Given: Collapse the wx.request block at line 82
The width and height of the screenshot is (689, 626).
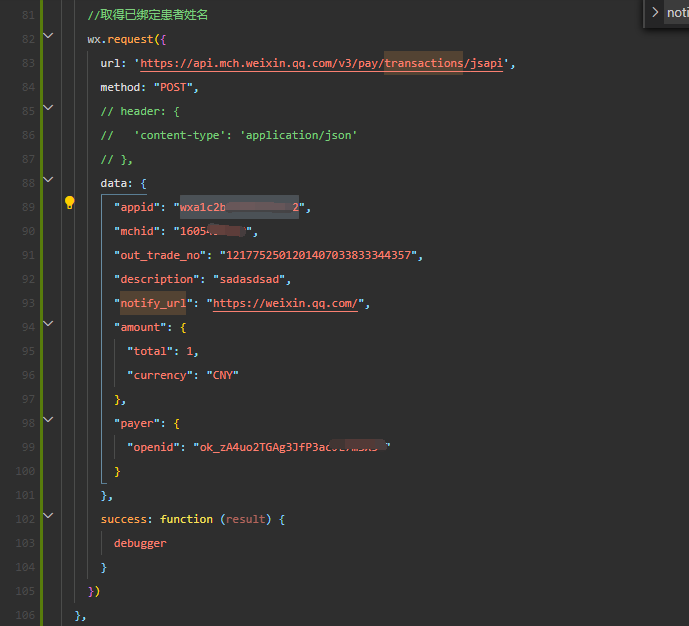Looking at the screenshot, I should coord(48,36).
